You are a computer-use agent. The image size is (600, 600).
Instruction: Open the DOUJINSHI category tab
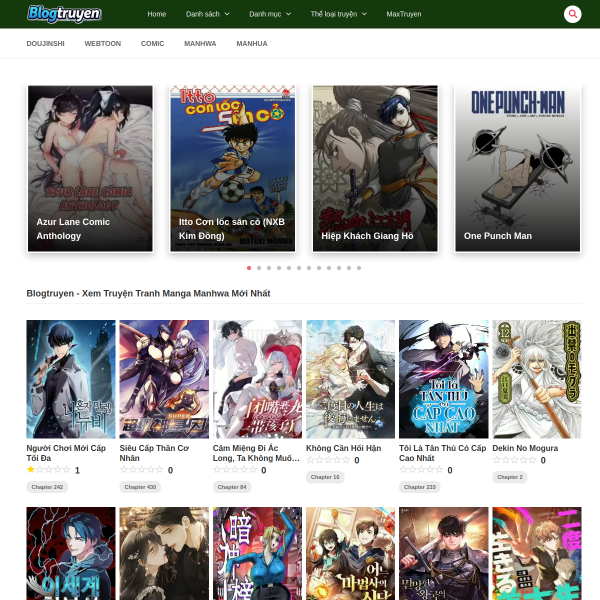pyautogui.click(x=46, y=44)
